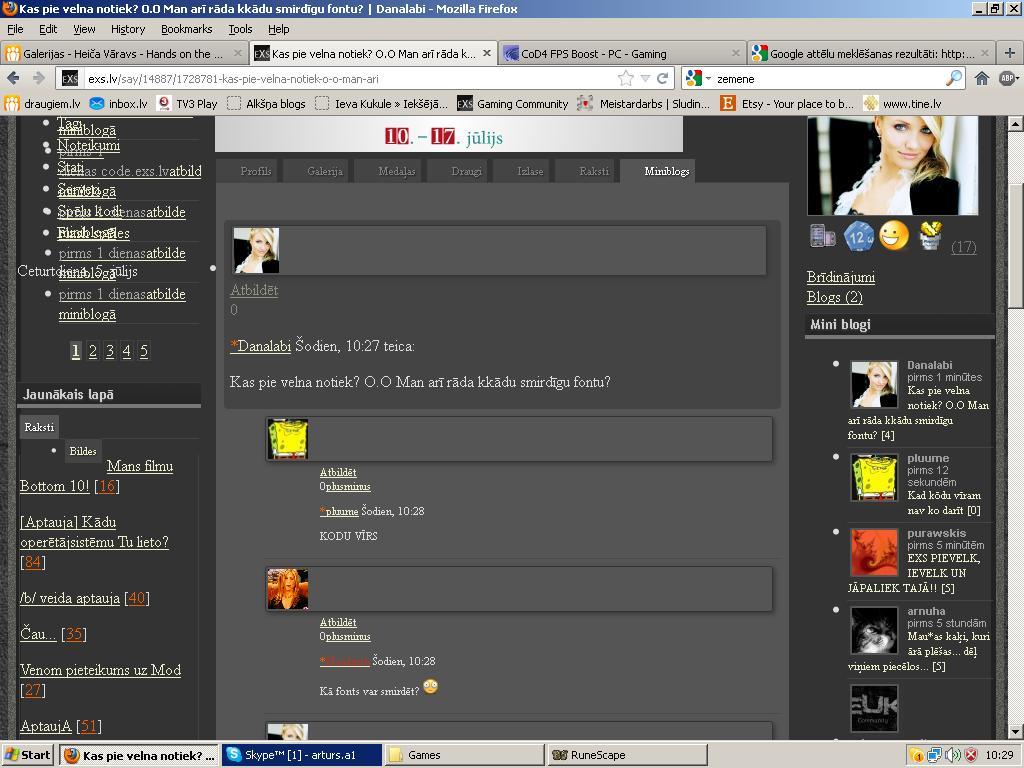Open the Bookmarks menu
1024x768 pixels.
[187, 29]
